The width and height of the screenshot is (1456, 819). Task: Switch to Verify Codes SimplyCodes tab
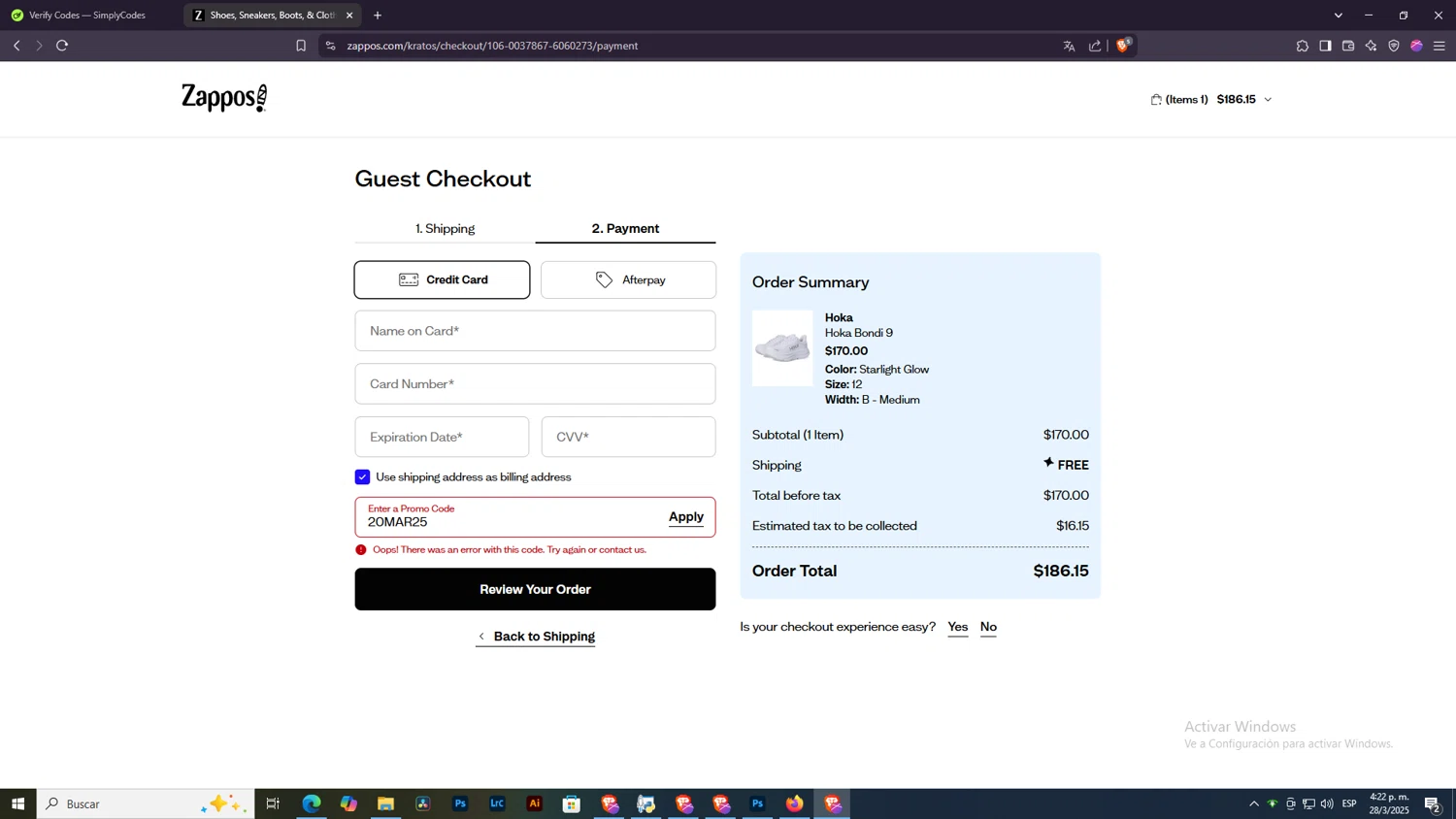pyautogui.click(x=87, y=16)
